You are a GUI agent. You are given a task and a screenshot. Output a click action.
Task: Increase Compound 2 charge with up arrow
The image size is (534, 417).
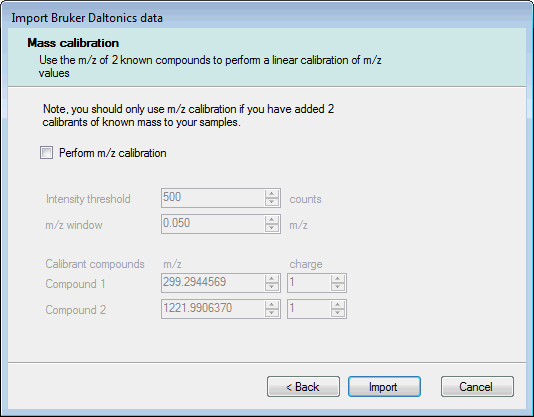(x=338, y=305)
